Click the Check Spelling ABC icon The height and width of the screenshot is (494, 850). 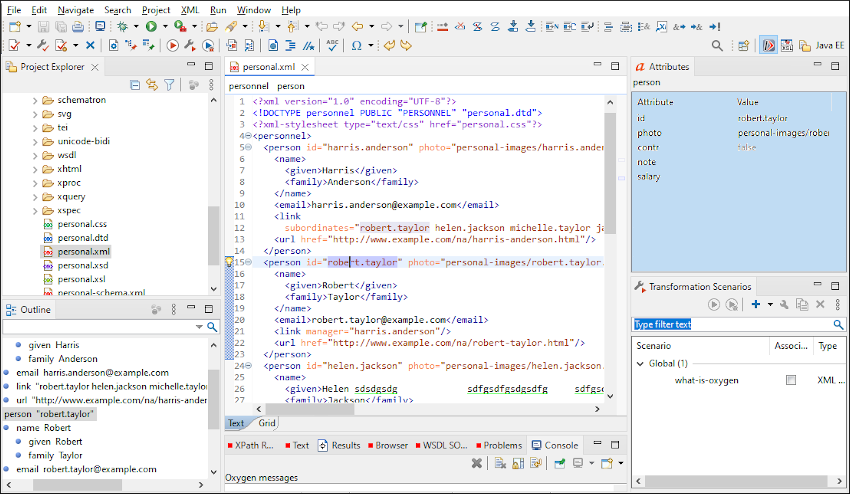pyautogui.click(x=332, y=45)
